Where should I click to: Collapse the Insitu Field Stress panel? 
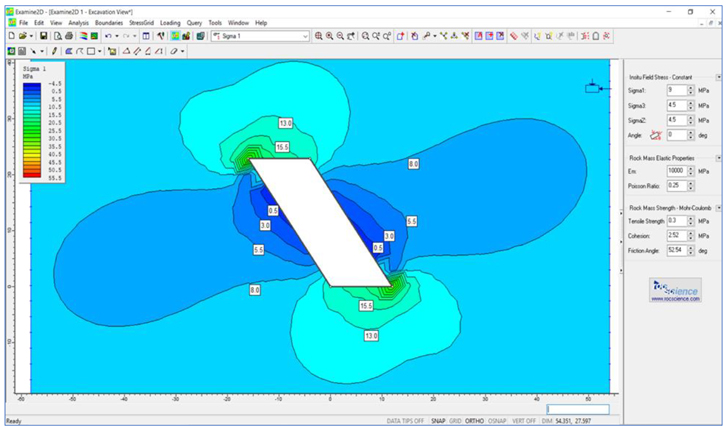(717, 77)
